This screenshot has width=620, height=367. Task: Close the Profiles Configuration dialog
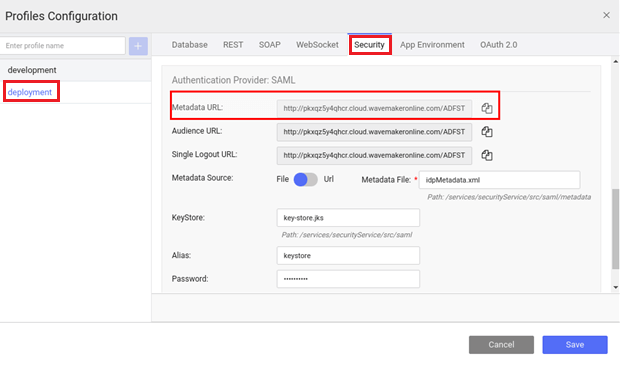[606, 15]
